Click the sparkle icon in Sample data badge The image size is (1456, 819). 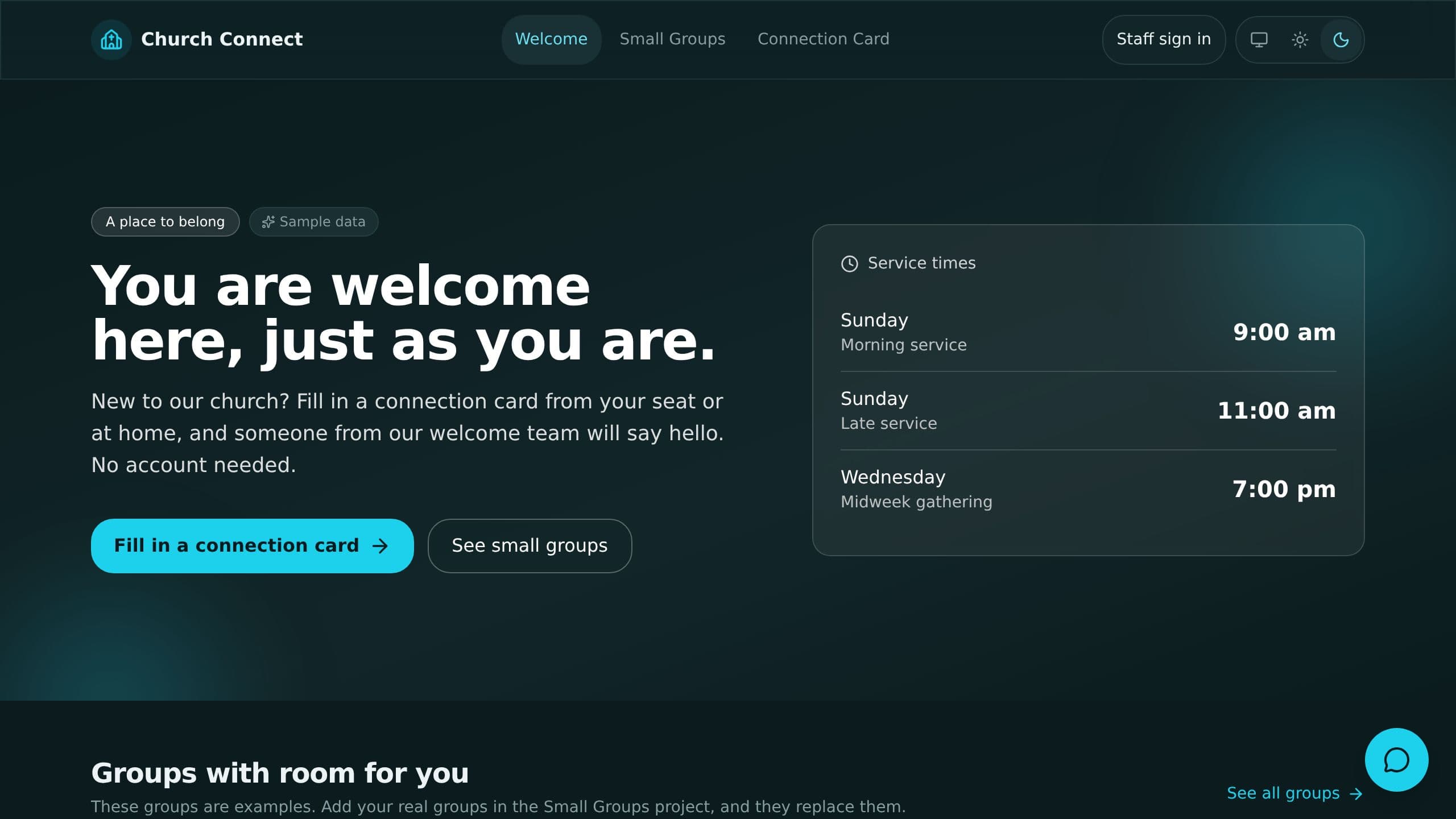click(268, 222)
